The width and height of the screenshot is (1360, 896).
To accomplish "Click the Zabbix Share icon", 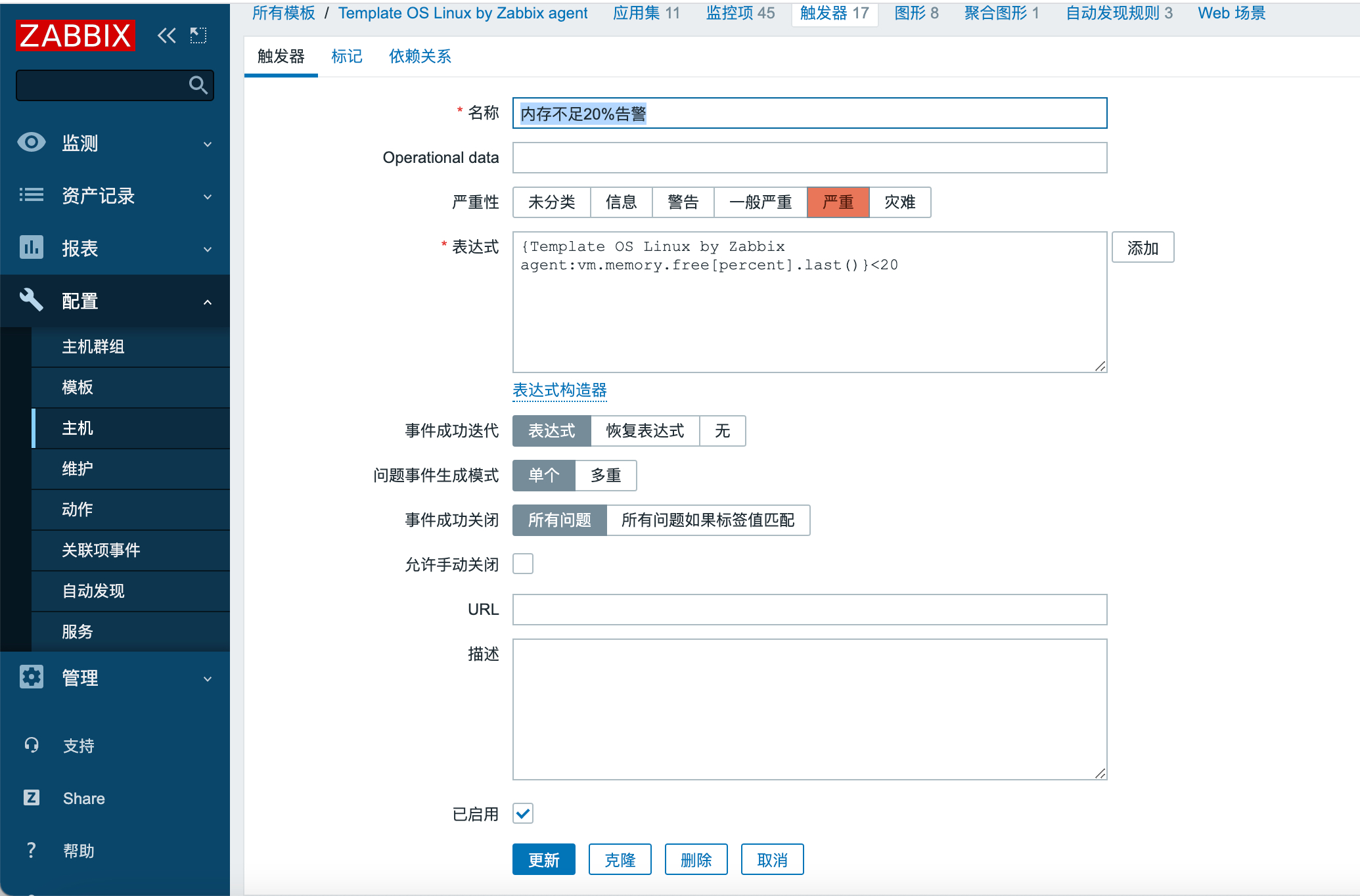I will click(31, 798).
